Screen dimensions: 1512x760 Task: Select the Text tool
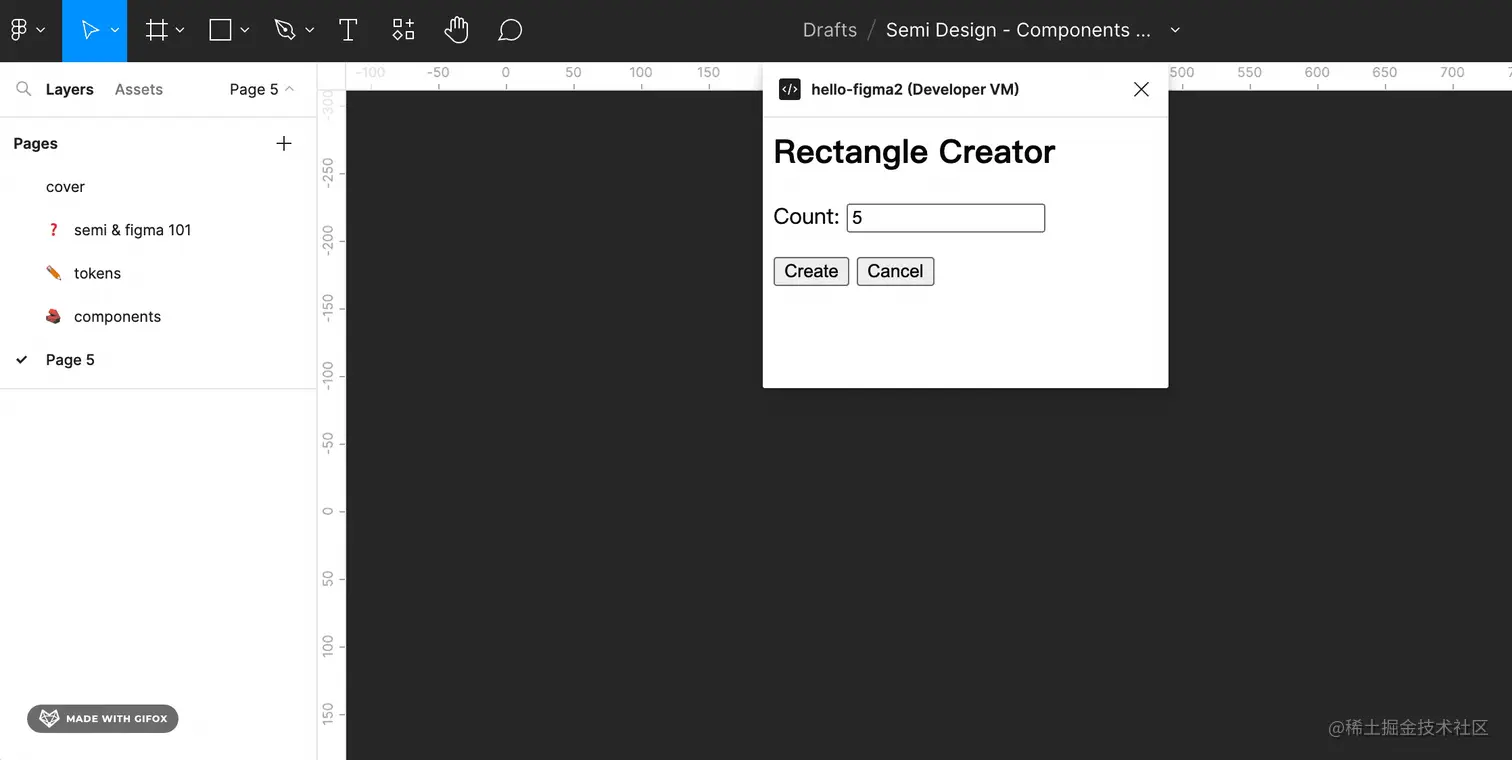348,30
